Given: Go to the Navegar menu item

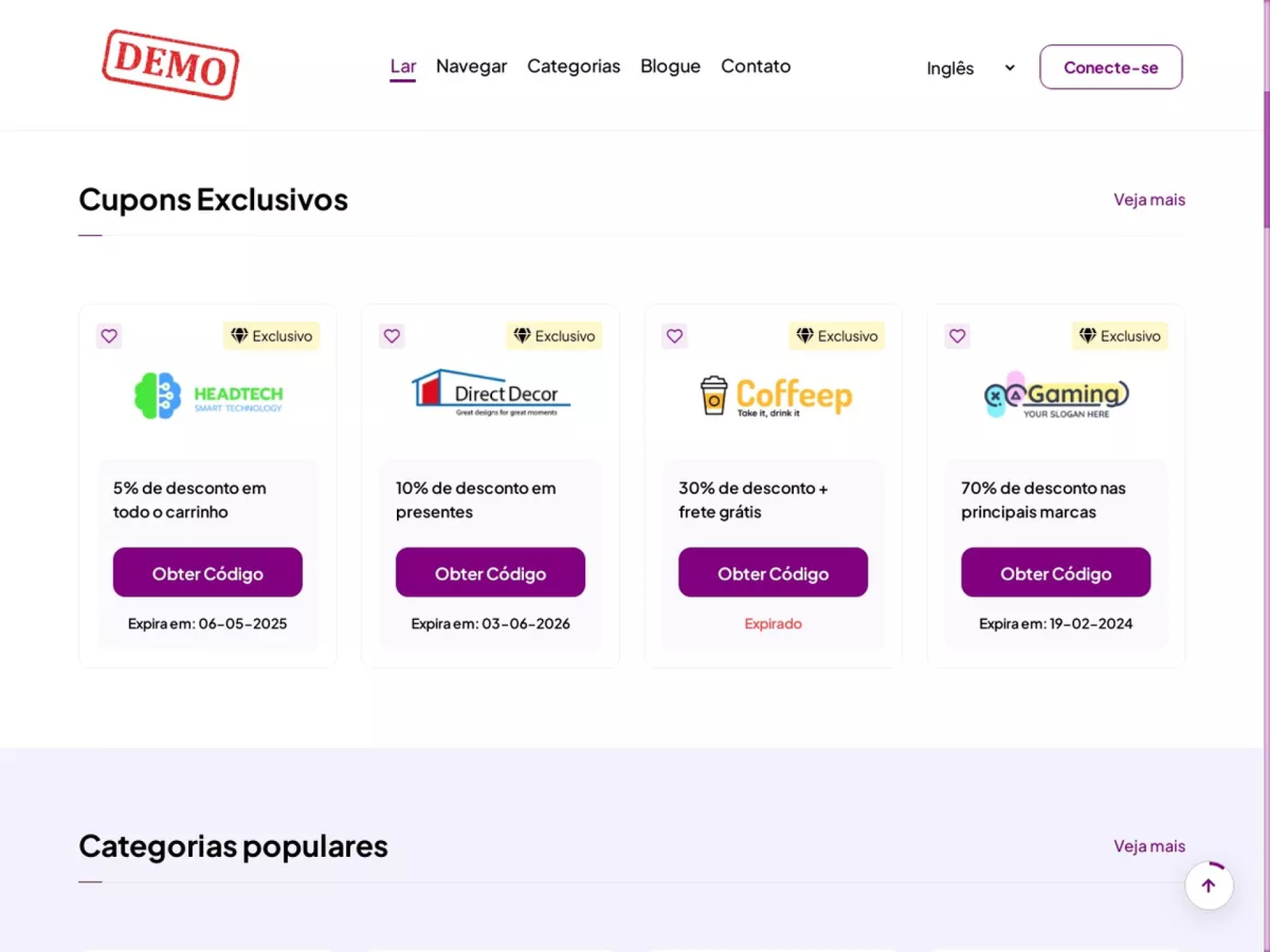Looking at the screenshot, I should (471, 66).
